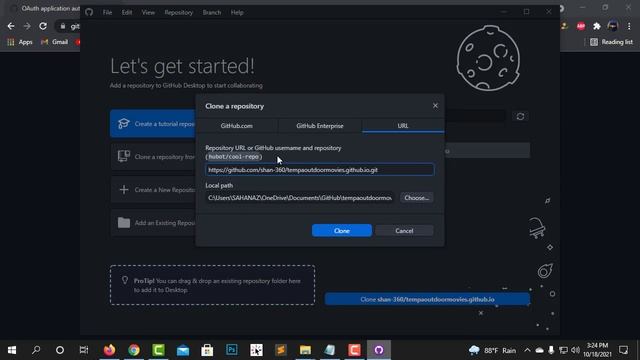Click the refresh repositories icon
The image size is (640, 360).
click(x=520, y=117)
